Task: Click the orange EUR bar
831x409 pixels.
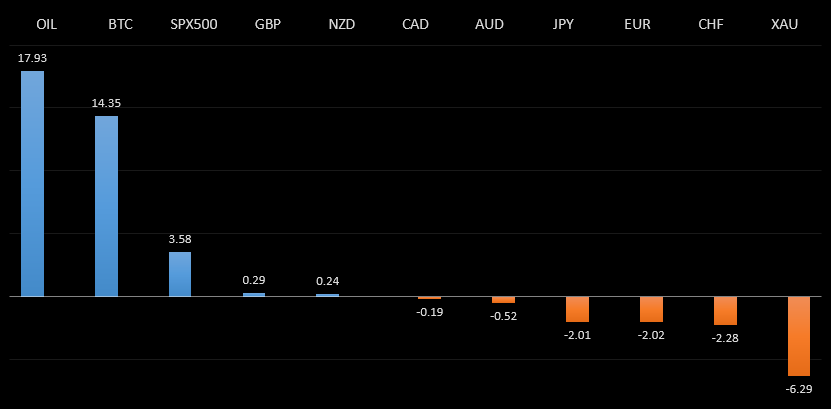Action: click(651, 309)
